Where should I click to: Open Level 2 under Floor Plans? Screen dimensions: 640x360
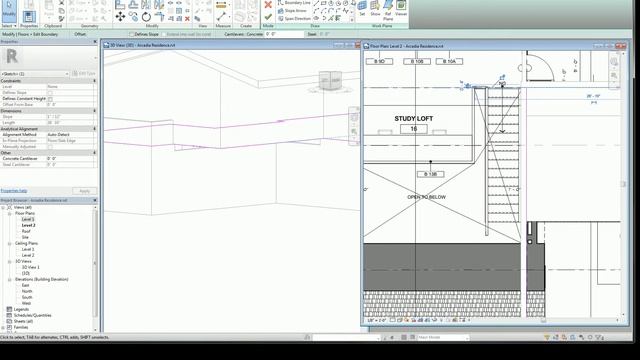tap(28, 225)
